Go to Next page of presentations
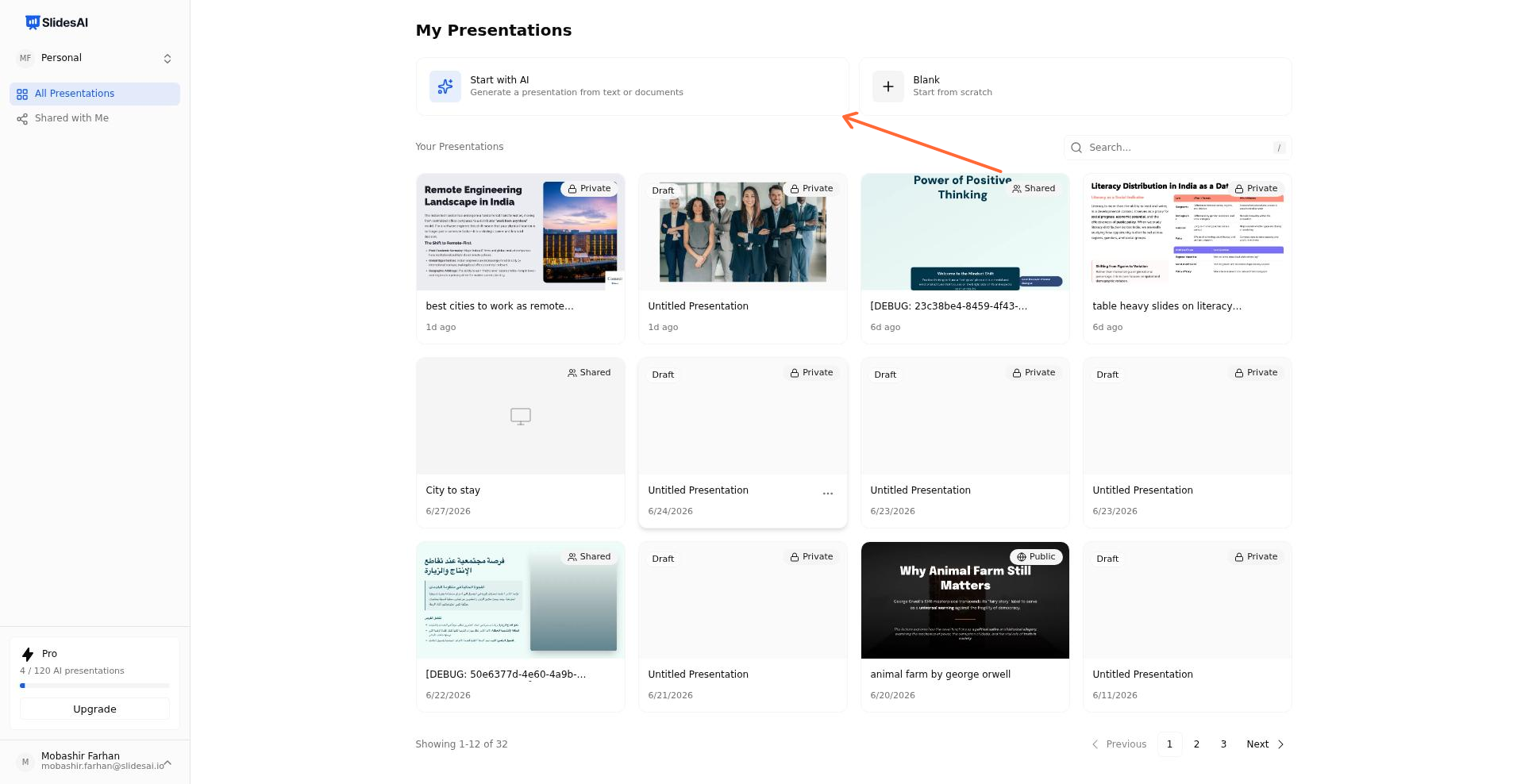Screen dimensions: 1517x784 tap(1265, 744)
